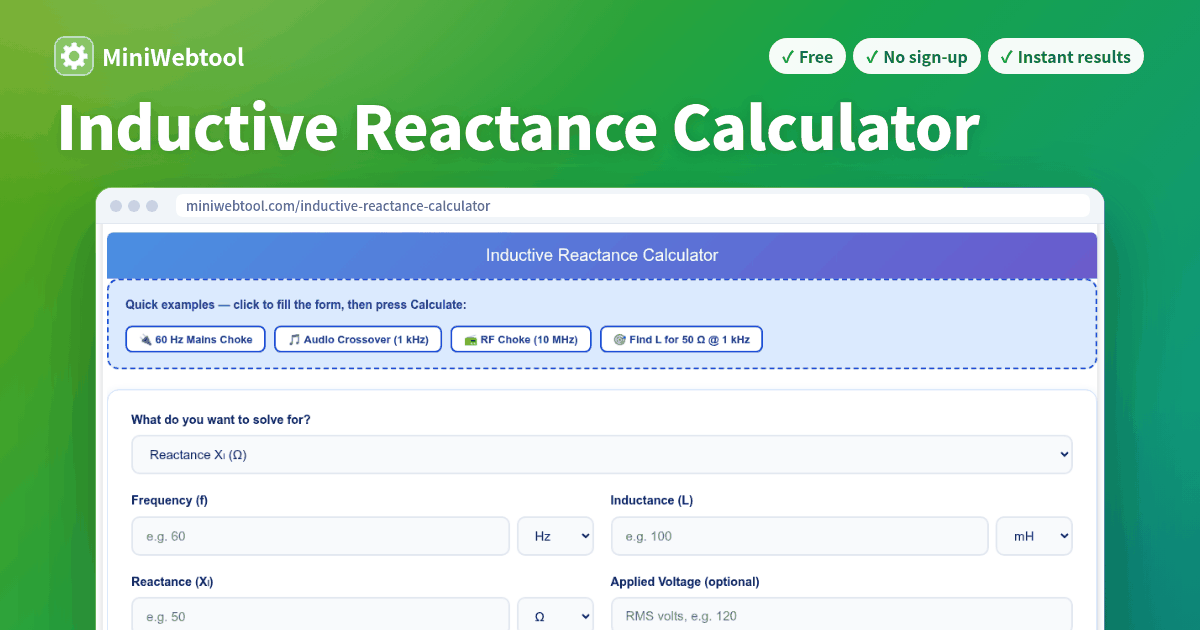Screen dimensions: 1200x630
Task: Select the Audio Crossover (1 kHz) example
Action: click(x=358, y=339)
